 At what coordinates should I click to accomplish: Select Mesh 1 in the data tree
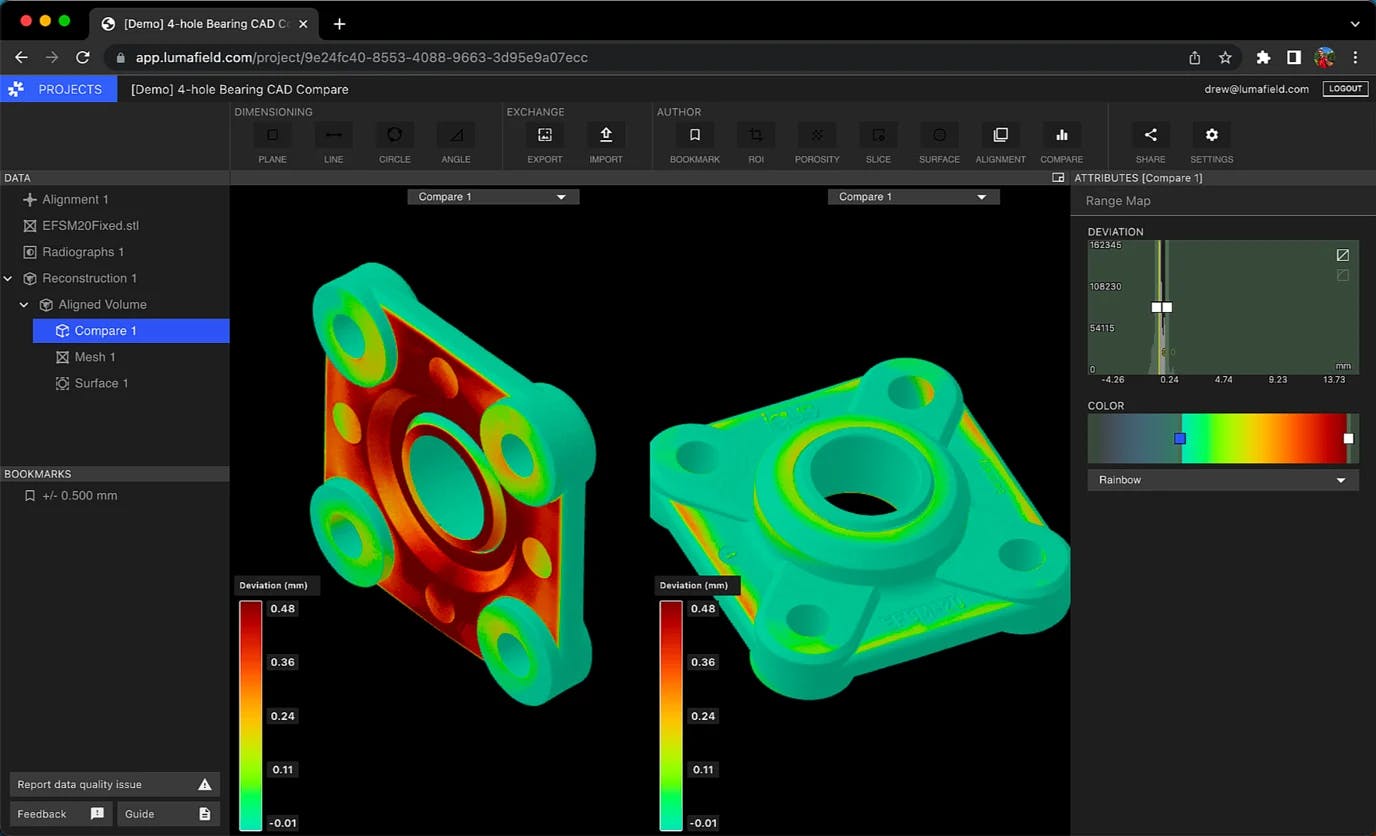[95, 357]
